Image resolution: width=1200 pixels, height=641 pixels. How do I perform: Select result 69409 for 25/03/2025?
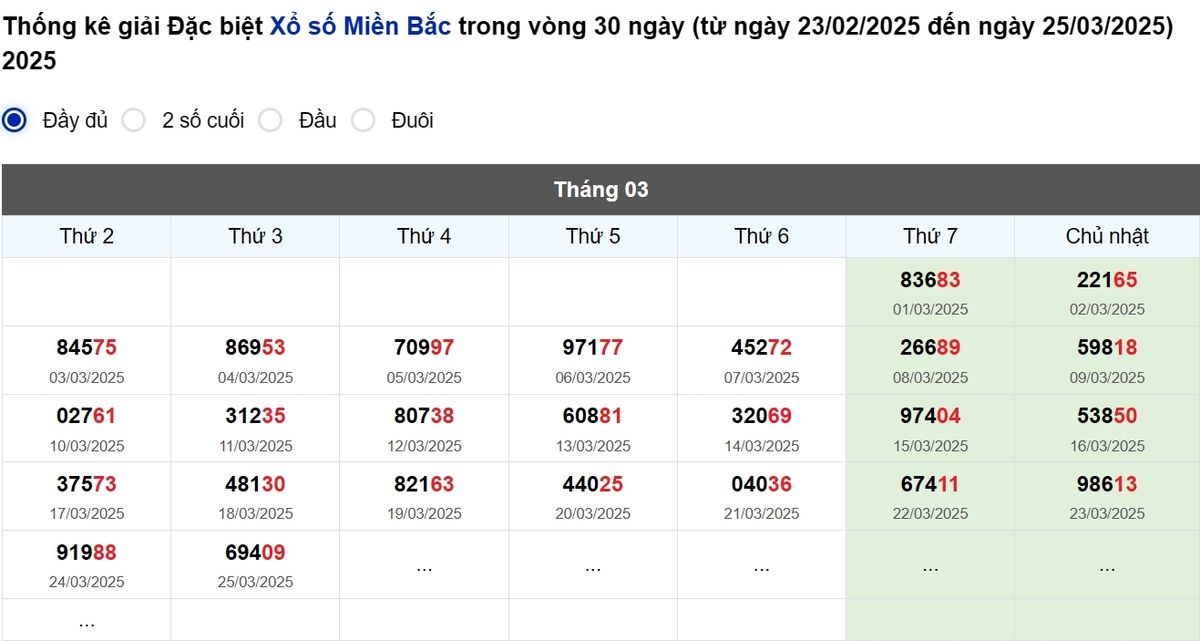click(x=255, y=552)
